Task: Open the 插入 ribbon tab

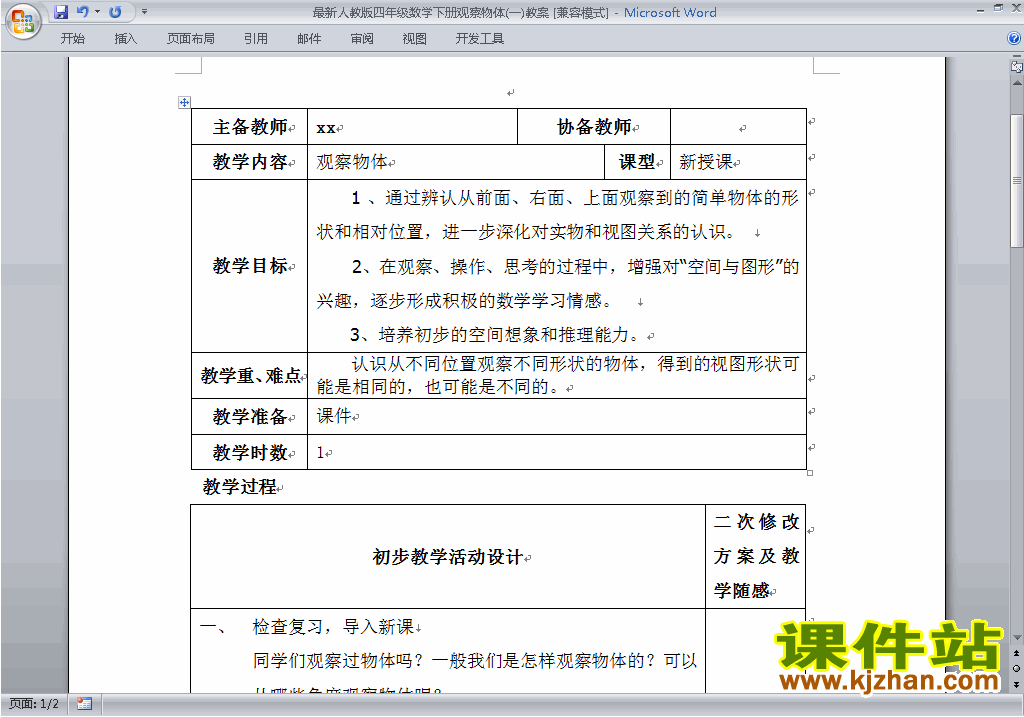Action: (125, 39)
